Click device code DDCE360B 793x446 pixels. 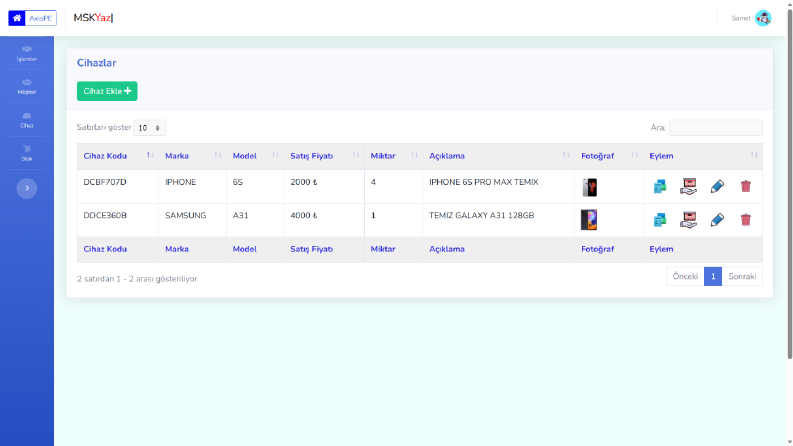(x=105, y=215)
